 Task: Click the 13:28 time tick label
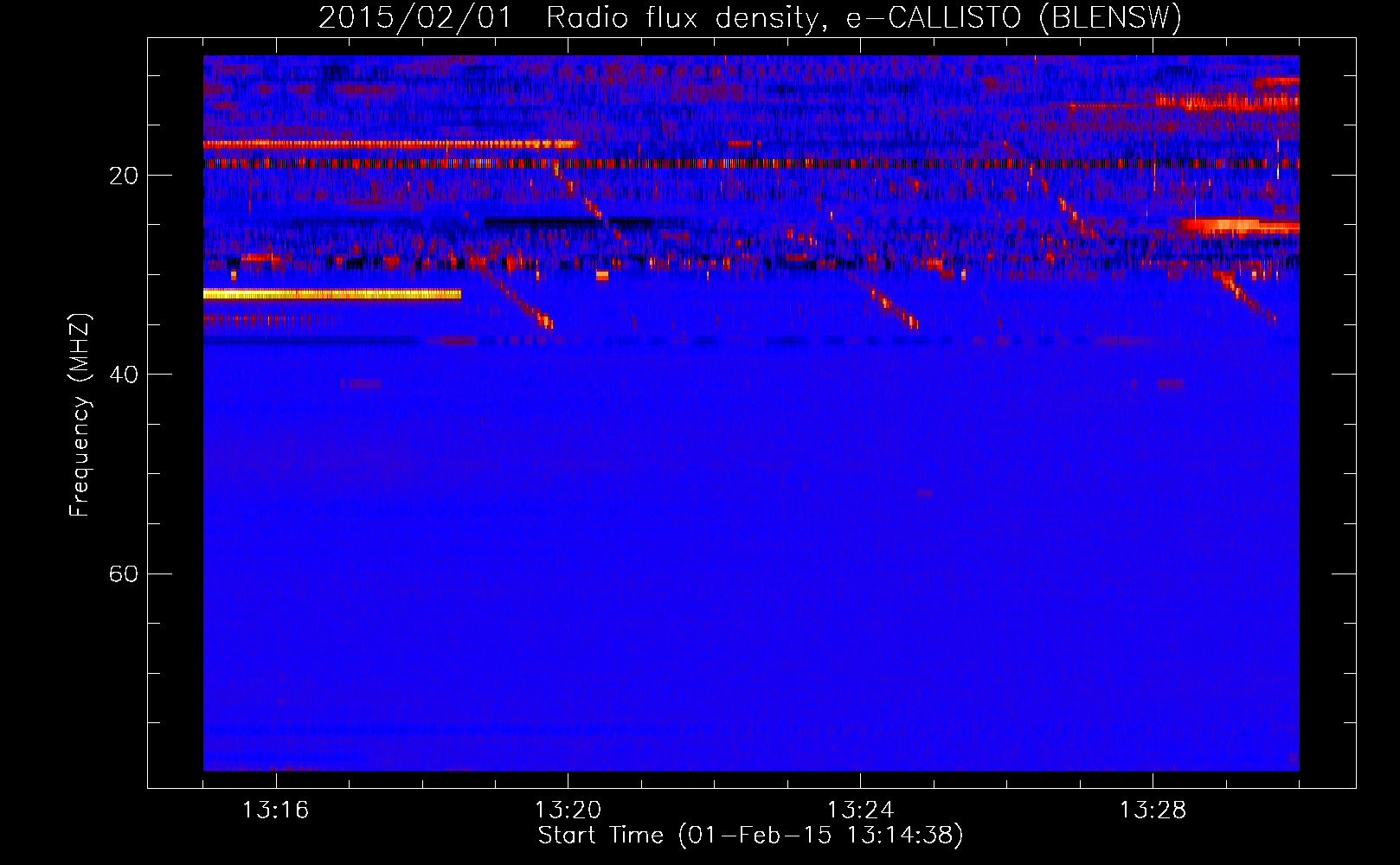click(x=1153, y=811)
